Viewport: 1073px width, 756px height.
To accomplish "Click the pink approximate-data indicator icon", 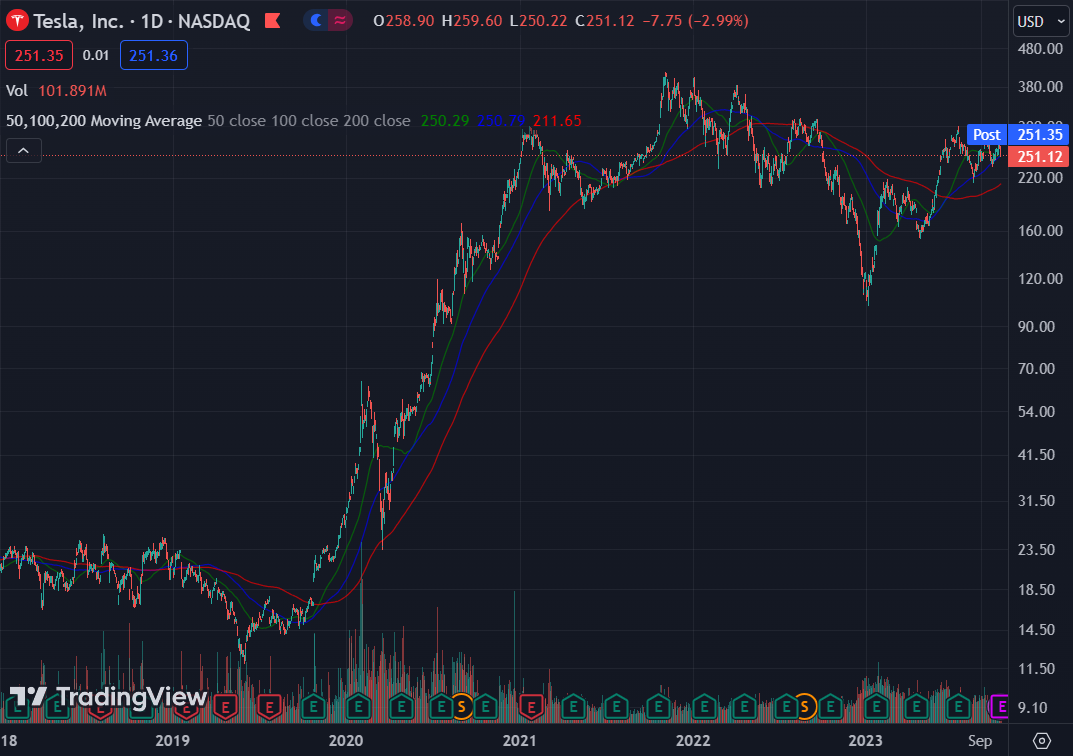I will click(x=340, y=21).
